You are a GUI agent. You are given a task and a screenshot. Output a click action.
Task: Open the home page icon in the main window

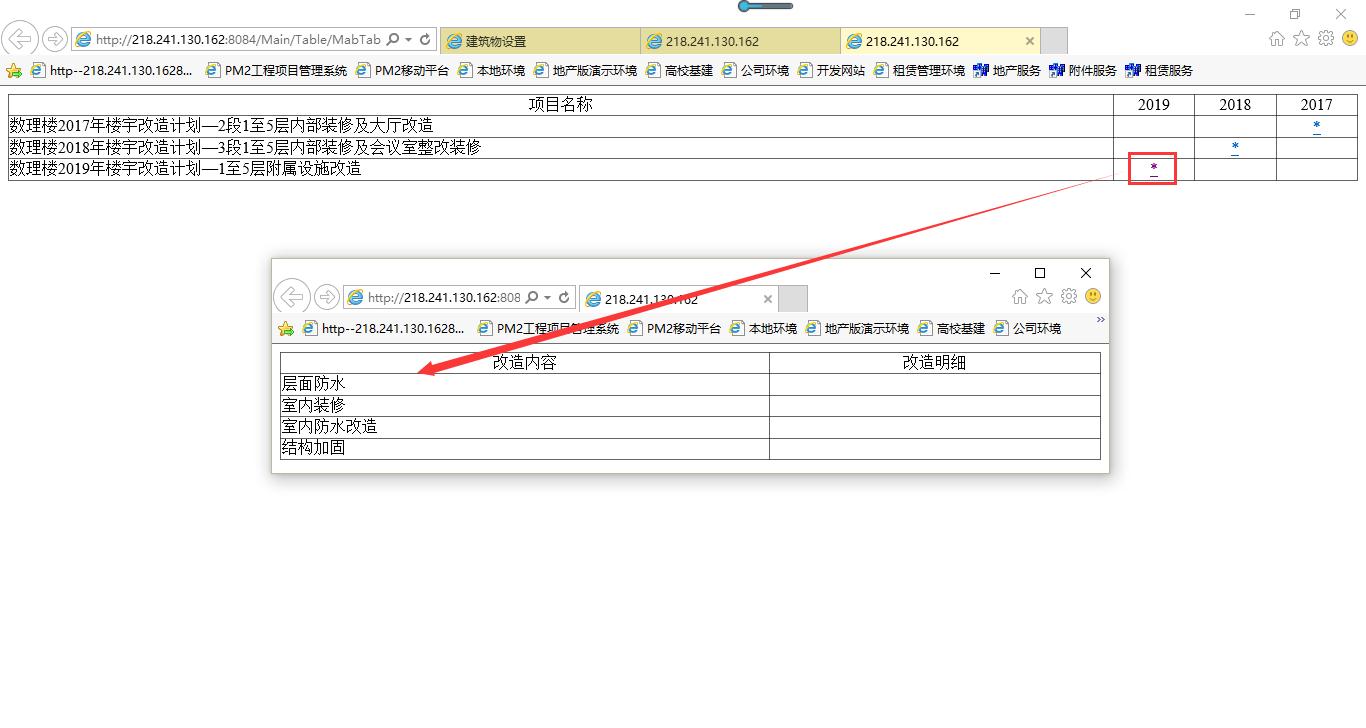pyautogui.click(x=1276, y=39)
